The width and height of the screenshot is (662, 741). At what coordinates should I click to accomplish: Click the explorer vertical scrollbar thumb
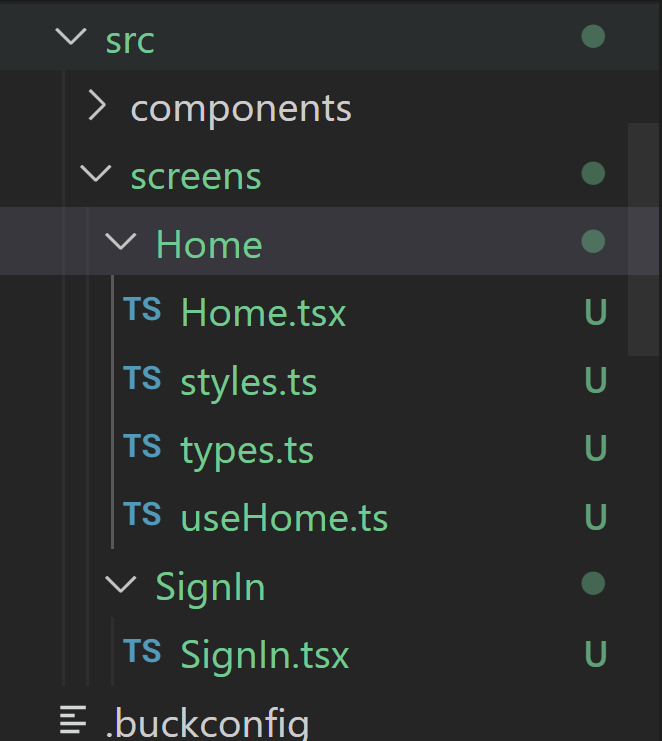644,239
